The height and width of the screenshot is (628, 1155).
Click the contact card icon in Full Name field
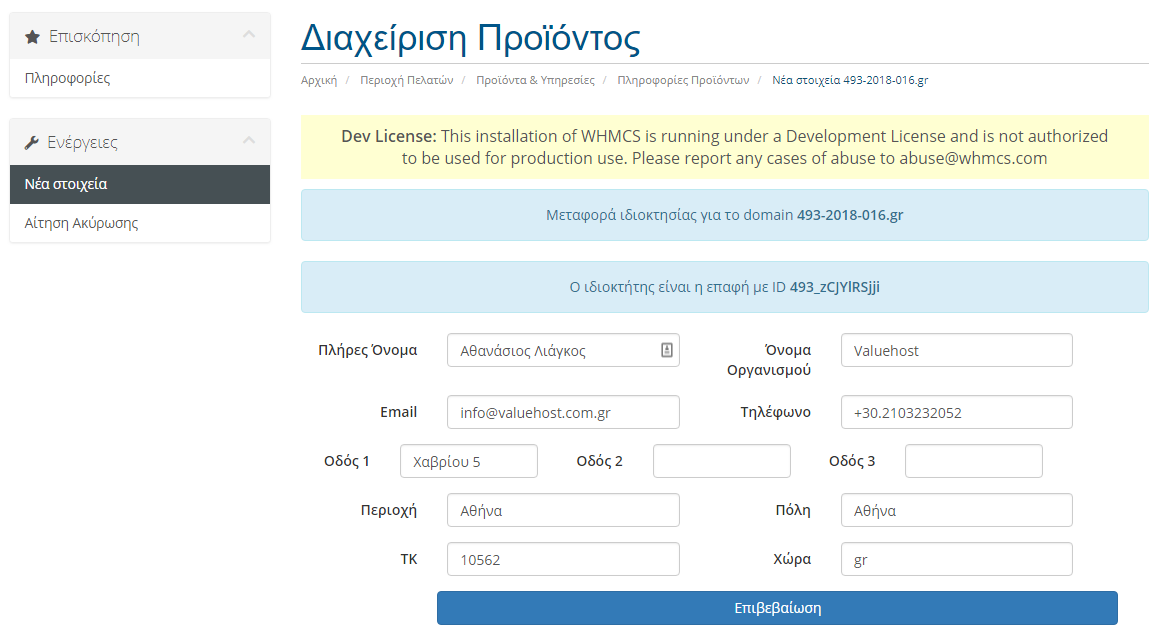click(x=667, y=350)
